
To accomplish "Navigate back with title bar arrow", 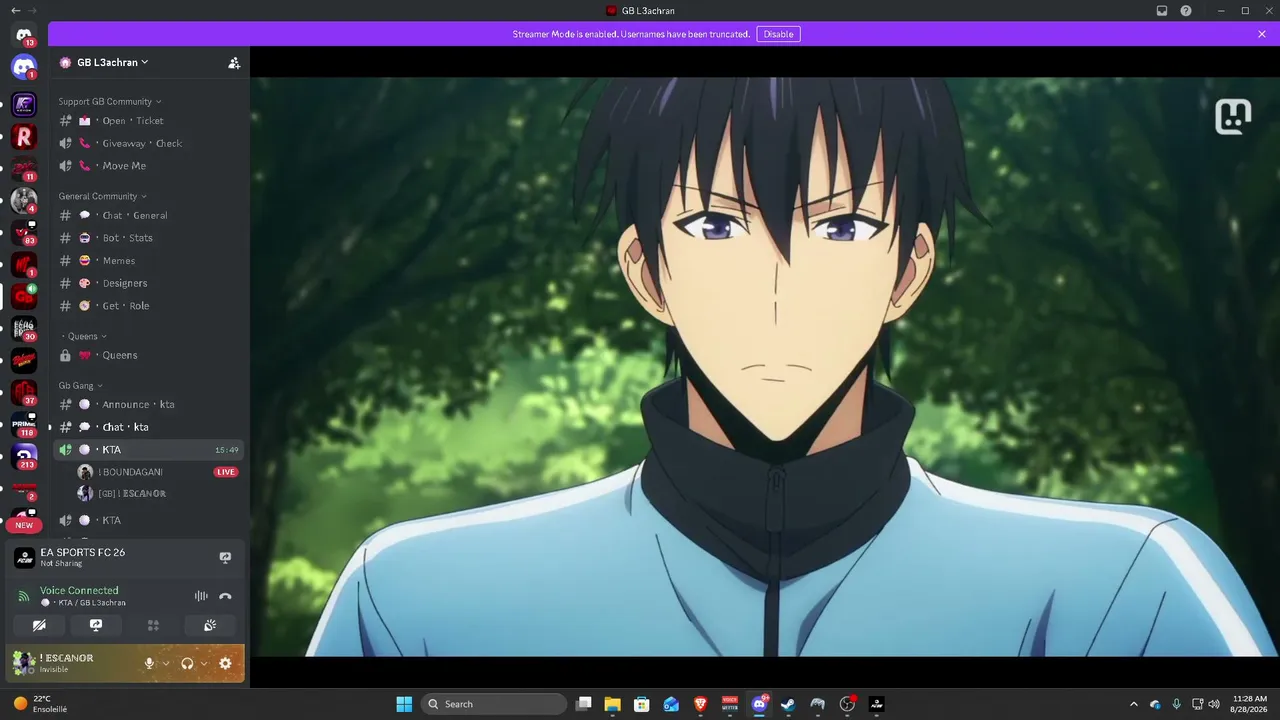I will click(x=15, y=11).
